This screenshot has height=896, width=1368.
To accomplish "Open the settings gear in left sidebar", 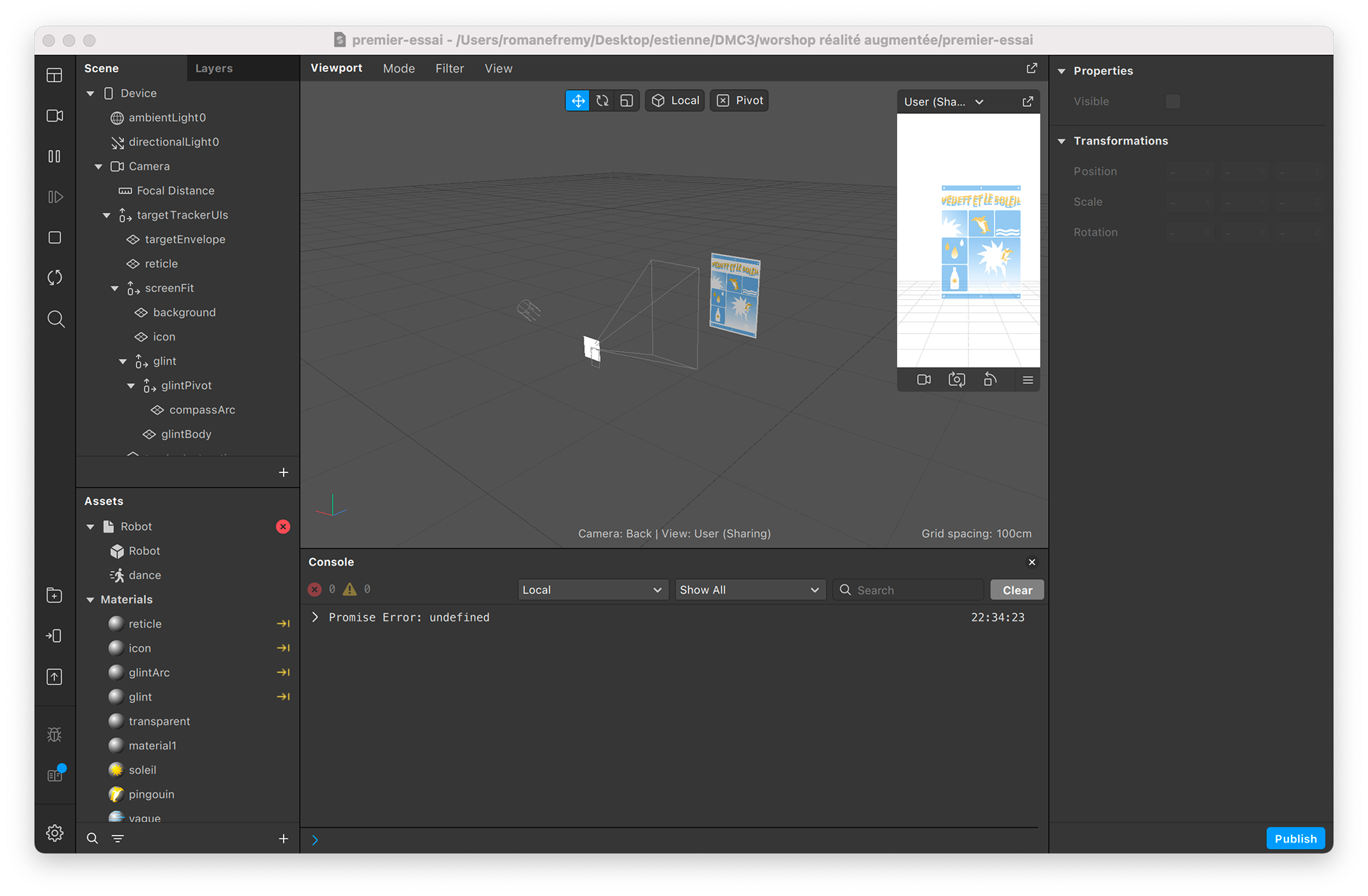I will [x=54, y=833].
